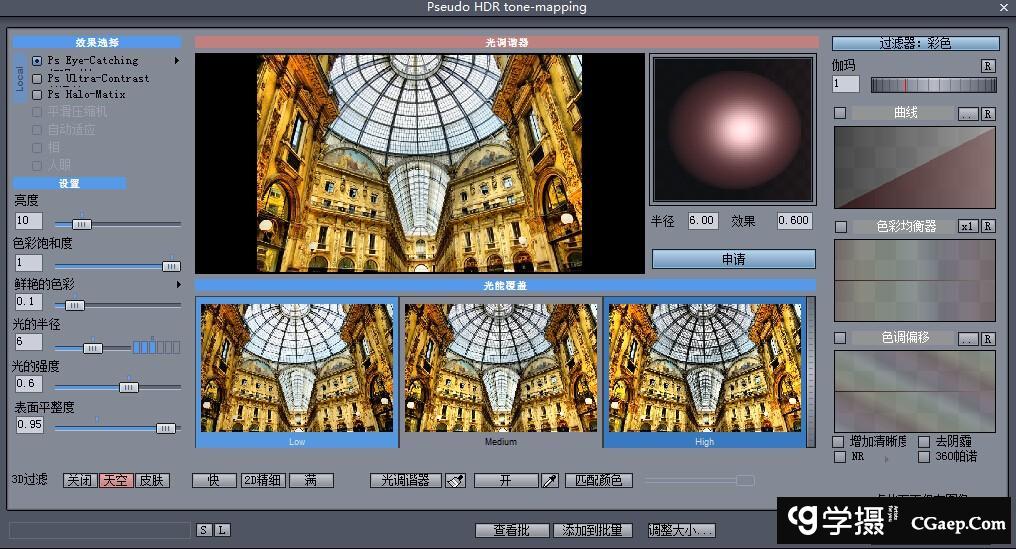The height and width of the screenshot is (549, 1016).
Task: Select the 天空 3D filter option
Action: 115,481
